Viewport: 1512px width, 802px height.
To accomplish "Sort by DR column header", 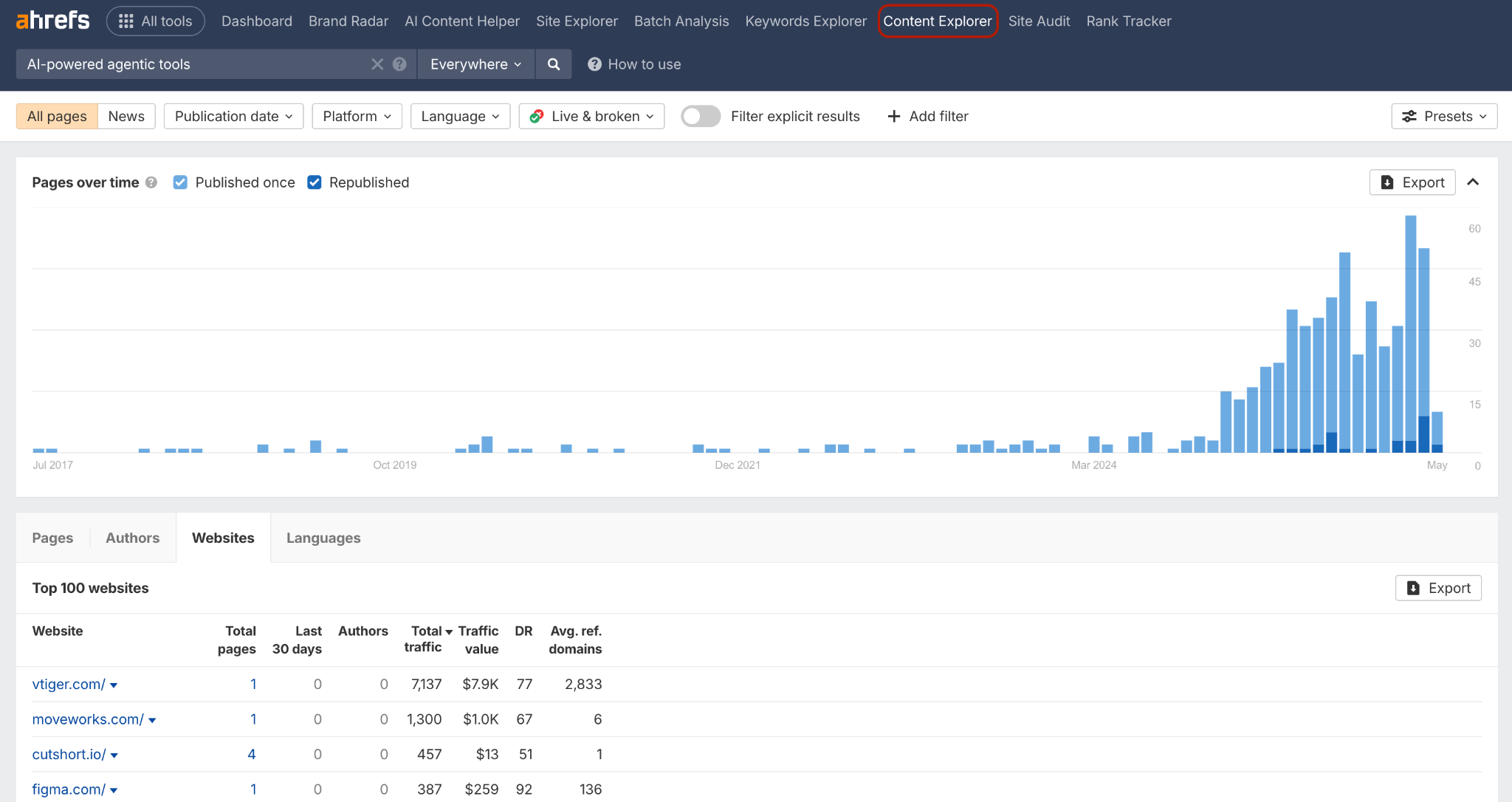I will tap(523, 631).
